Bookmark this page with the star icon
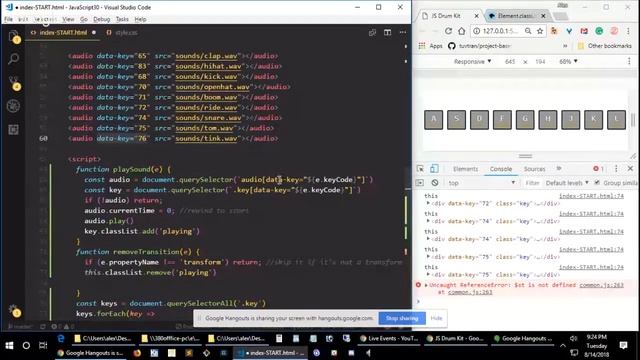 pyautogui.click(x=540, y=31)
